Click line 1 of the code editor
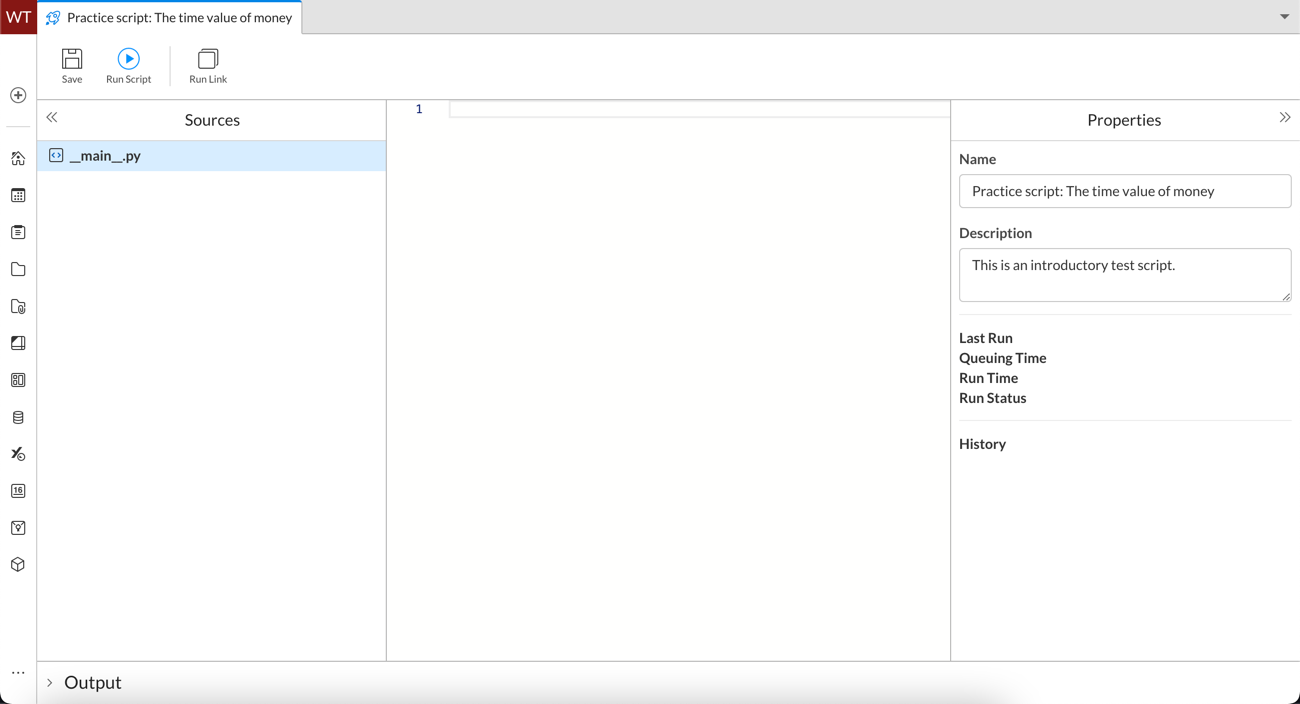Image resolution: width=1300 pixels, height=704 pixels. pyautogui.click(x=698, y=109)
